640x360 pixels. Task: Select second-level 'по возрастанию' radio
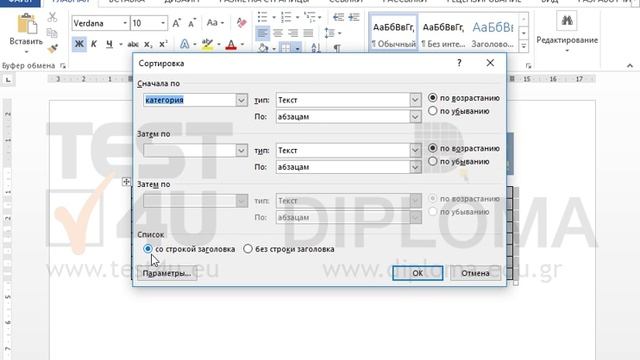(x=433, y=148)
